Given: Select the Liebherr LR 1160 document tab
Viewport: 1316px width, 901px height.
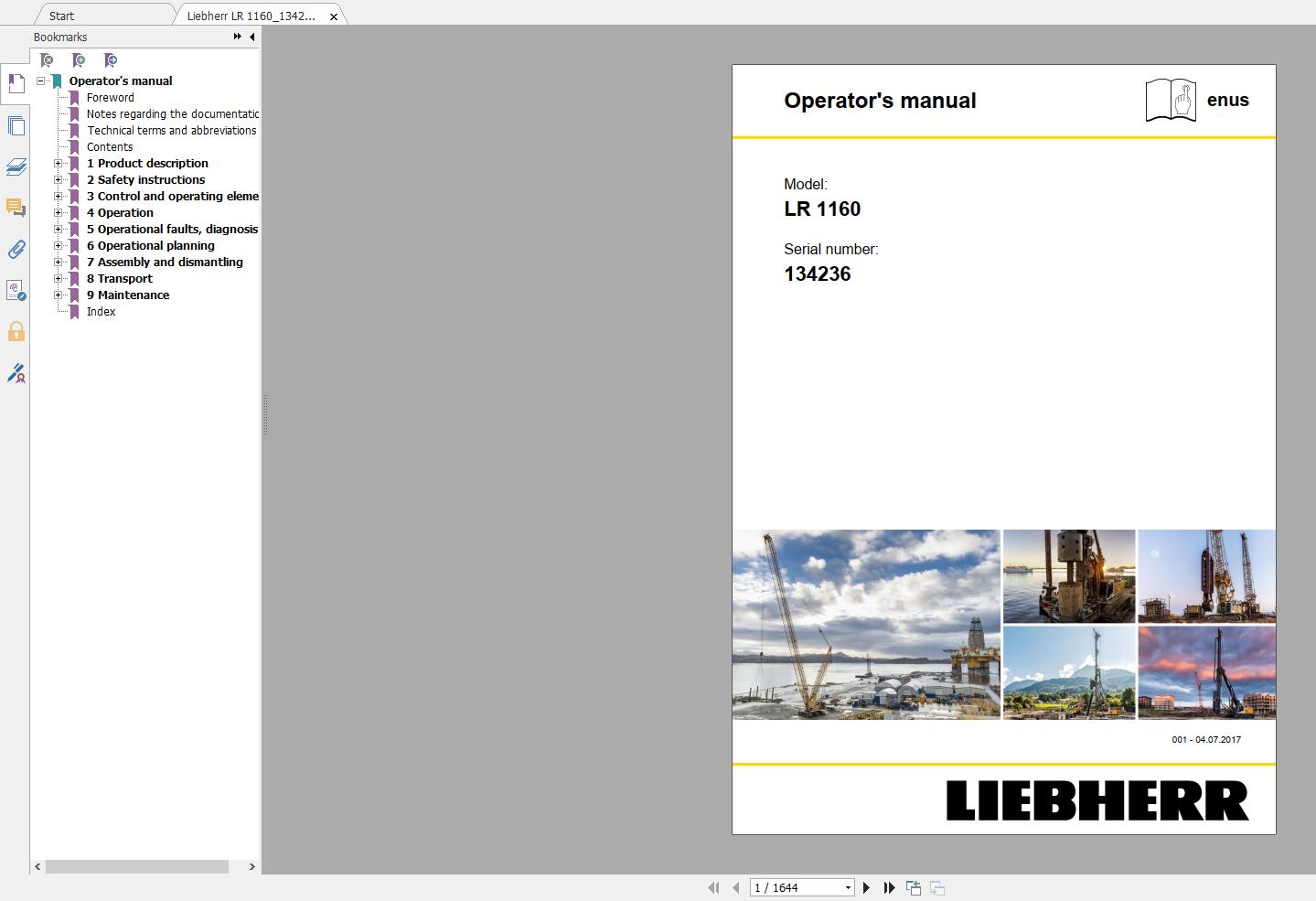Looking at the screenshot, I should [x=249, y=16].
